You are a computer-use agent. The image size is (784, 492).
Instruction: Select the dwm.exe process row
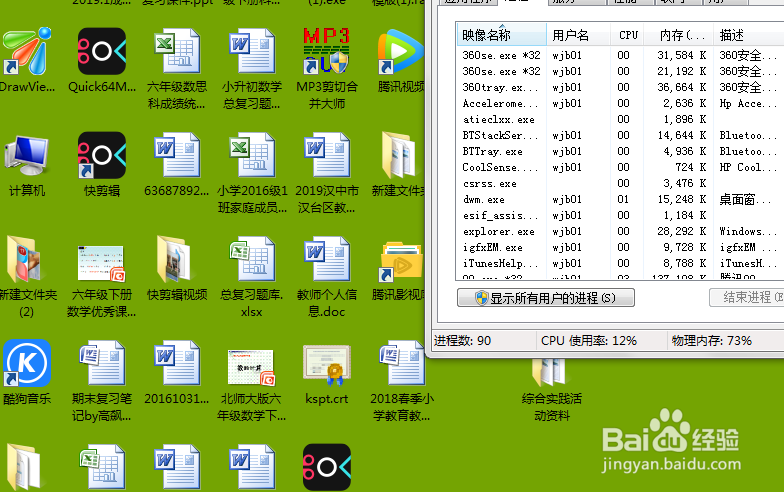tap(620, 200)
